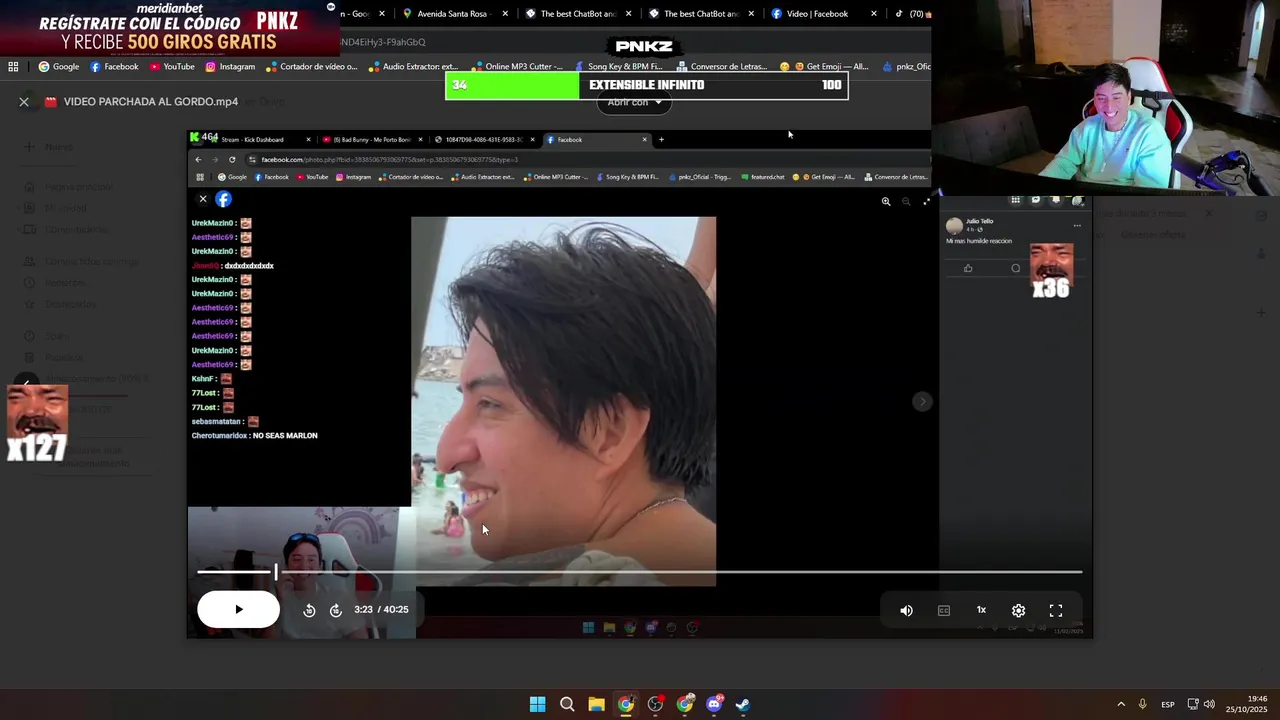Open Discord from the taskbar
The width and height of the screenshot is (1280, 720).
coord(714,704)
